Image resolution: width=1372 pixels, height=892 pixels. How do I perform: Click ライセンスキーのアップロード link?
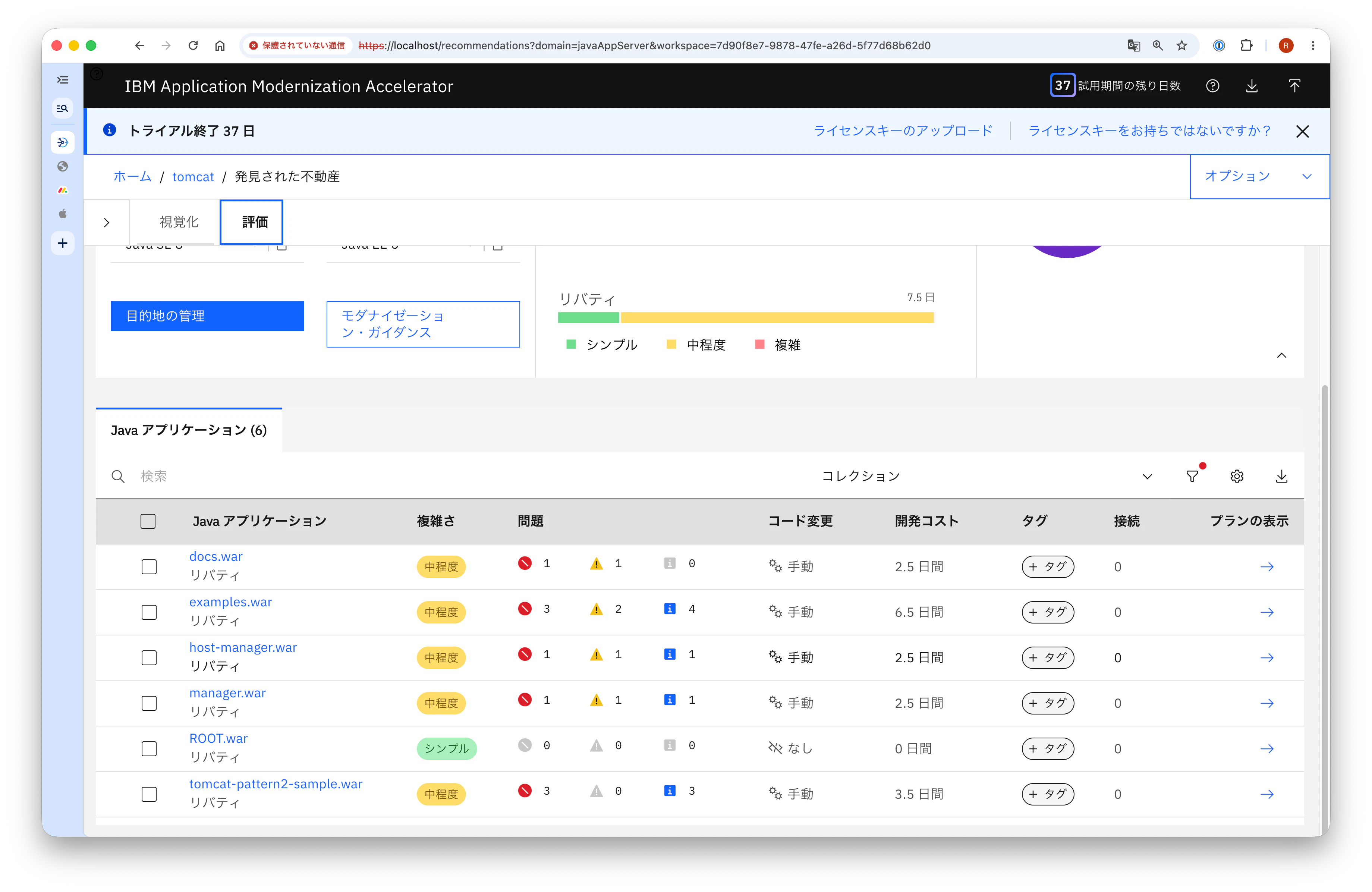tap(903, 131)
